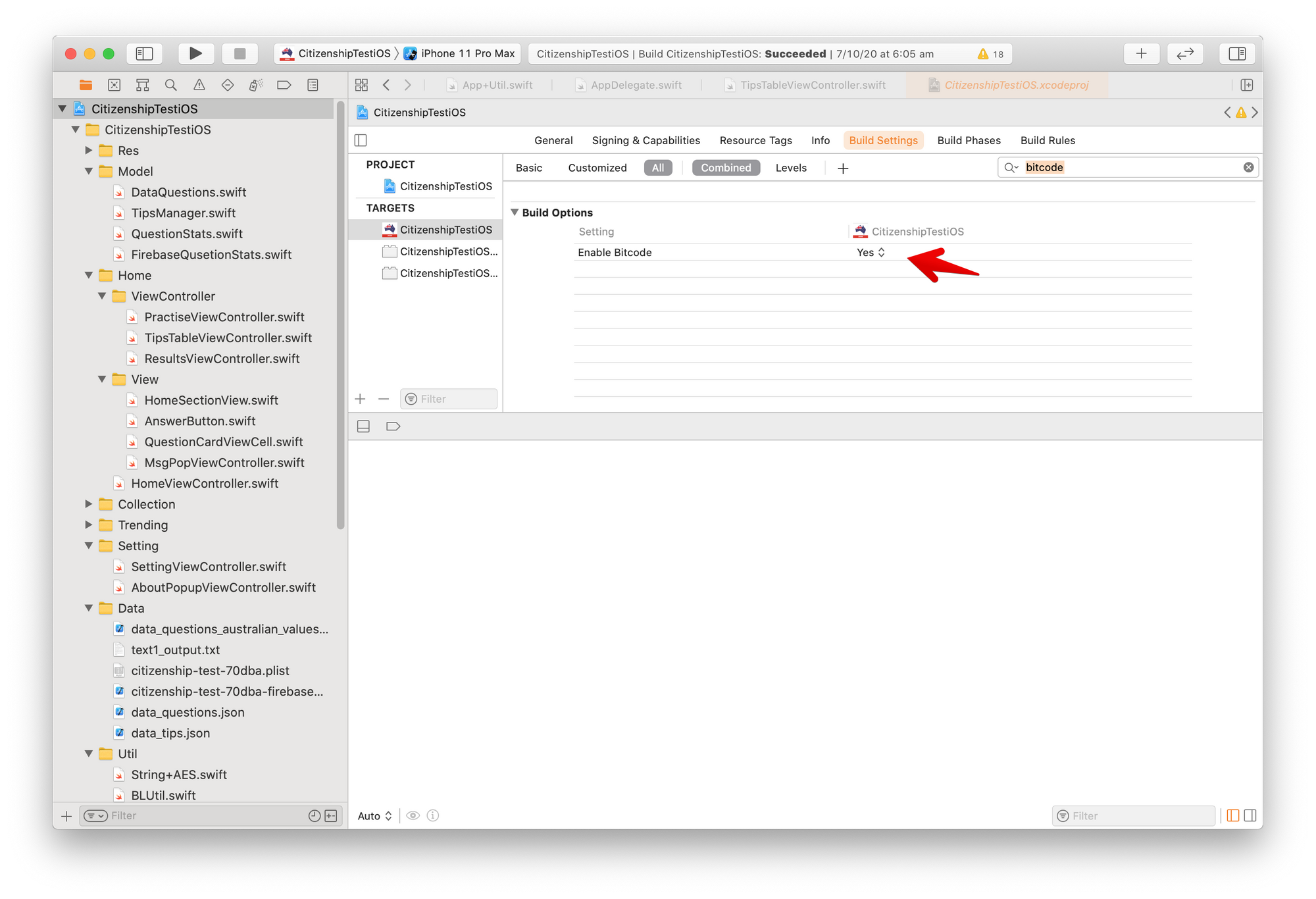
Task: Open the Source Control navigator
Action: [114, 85]
